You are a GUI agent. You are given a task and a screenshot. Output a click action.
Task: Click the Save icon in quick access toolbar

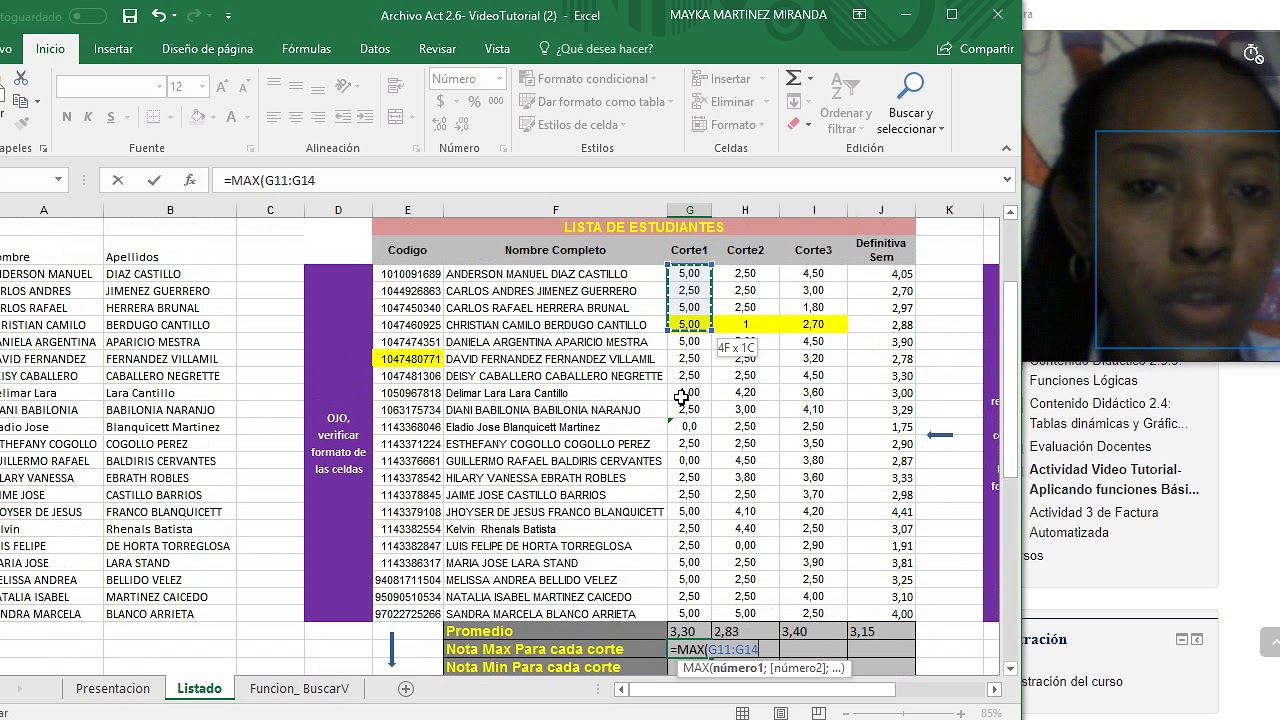129,16
